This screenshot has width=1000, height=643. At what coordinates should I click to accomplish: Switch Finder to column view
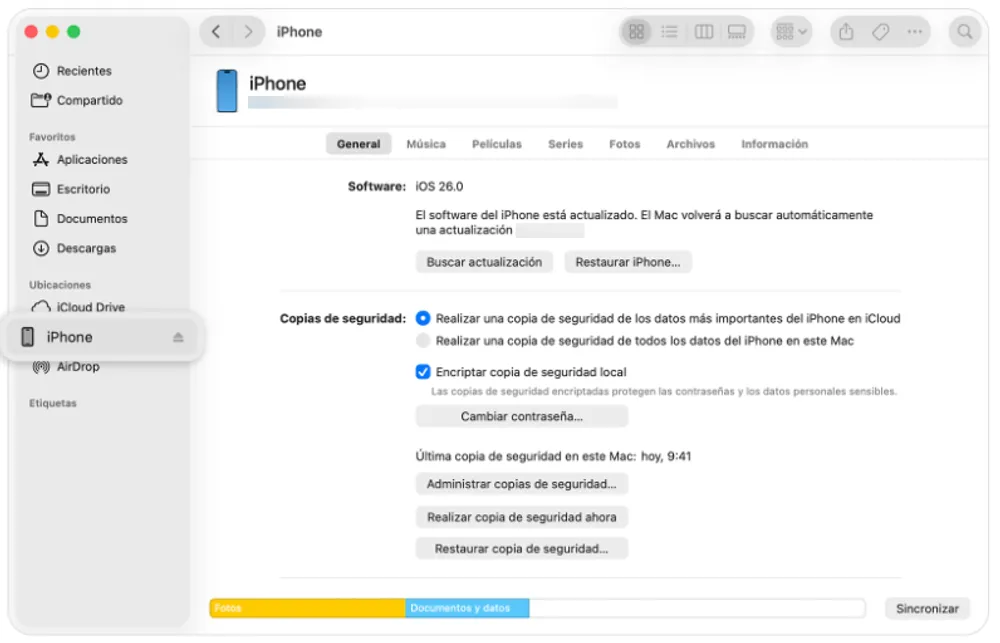coord(703,31)
